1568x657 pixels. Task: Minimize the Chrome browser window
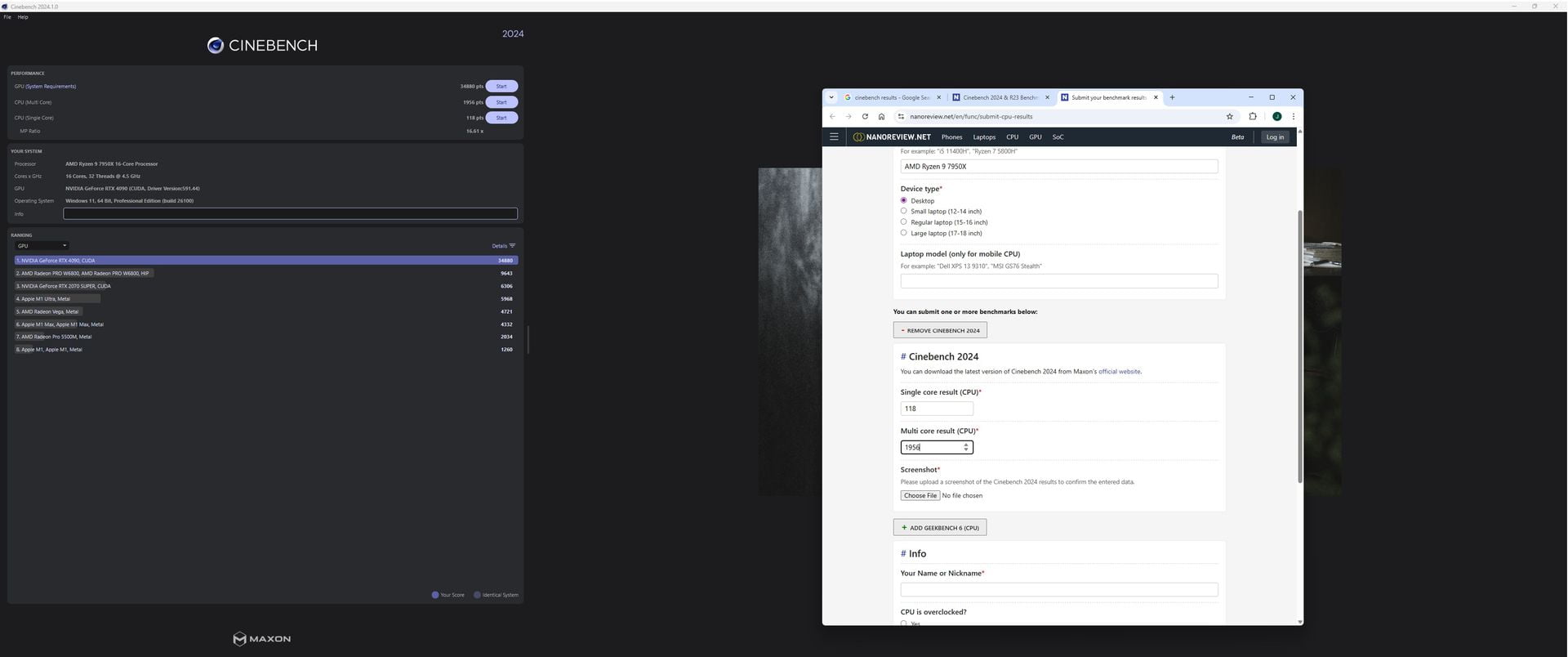pos(1250,97)
